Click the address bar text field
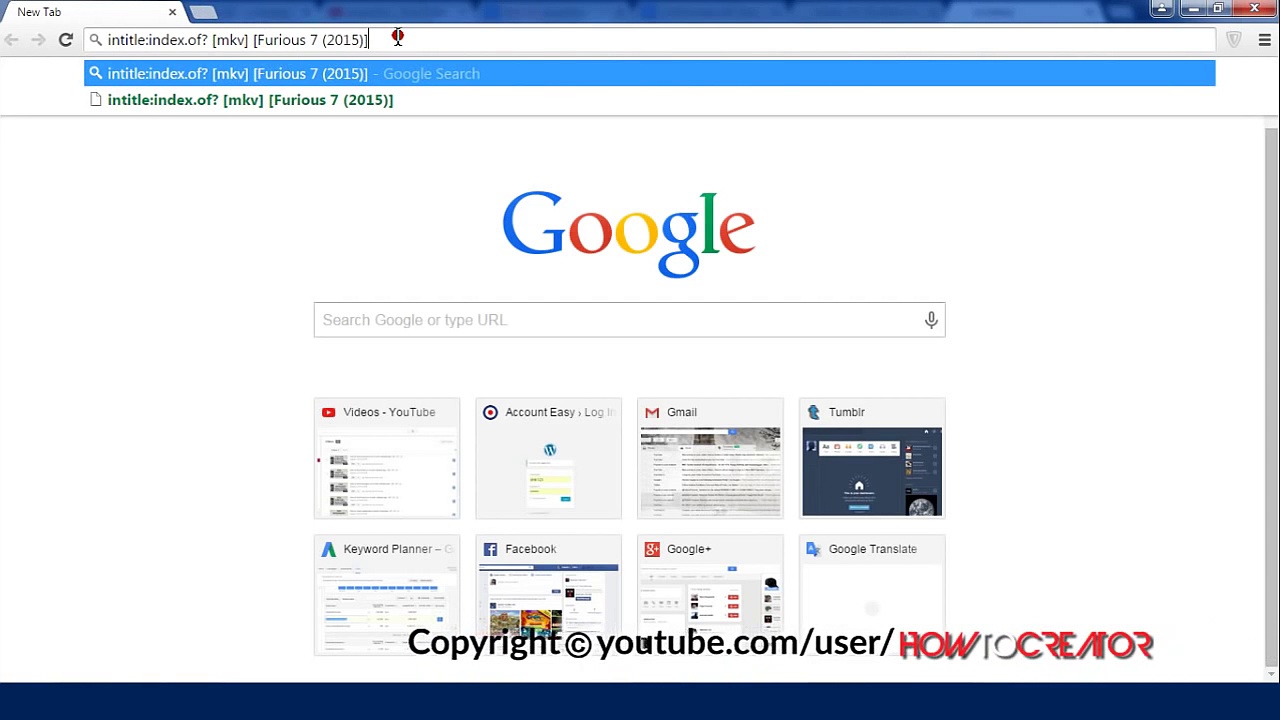The image size is (1280, 720). [x=650, y=40]
